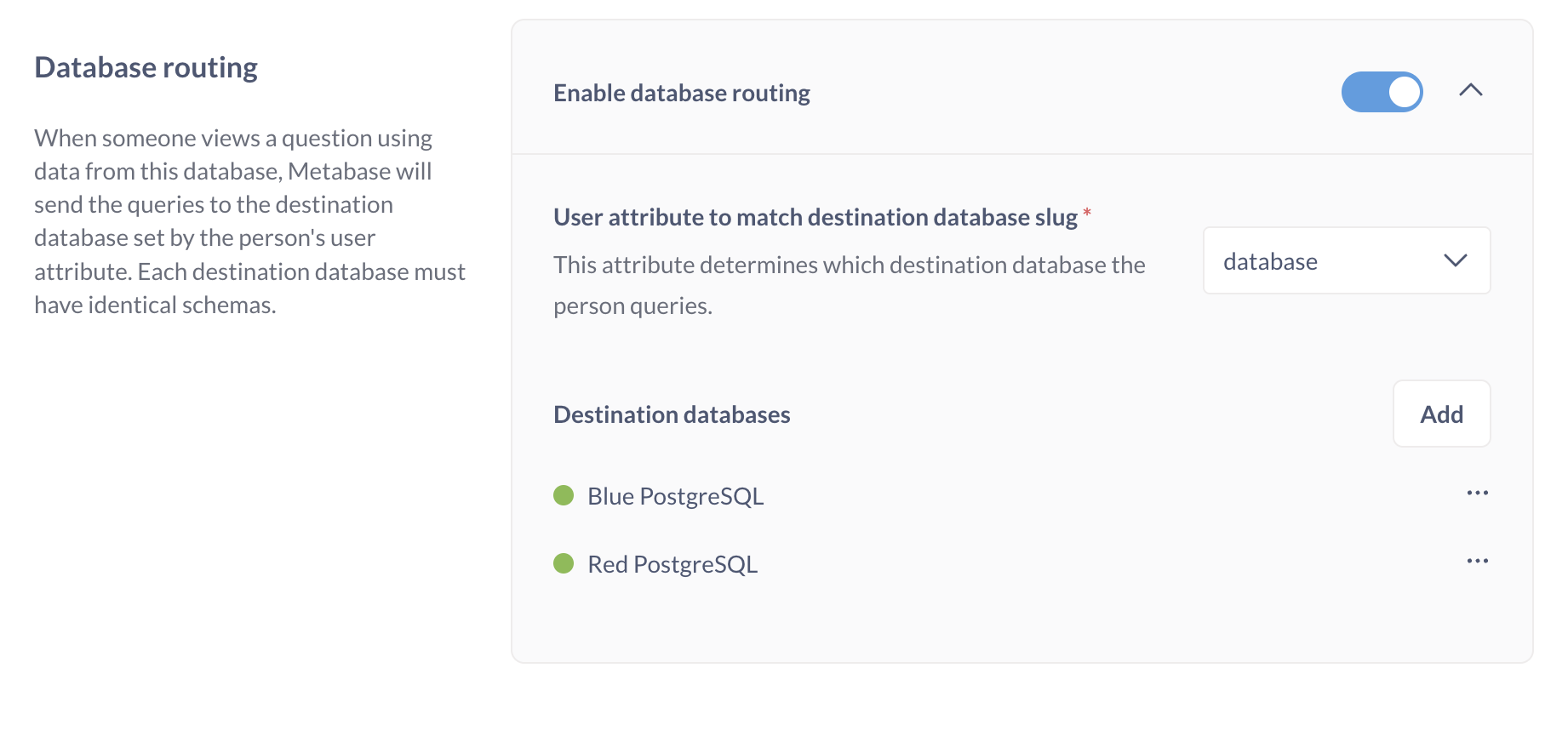
Task: Open the user attribute dropdown showing database
Action: (1346, 261)
